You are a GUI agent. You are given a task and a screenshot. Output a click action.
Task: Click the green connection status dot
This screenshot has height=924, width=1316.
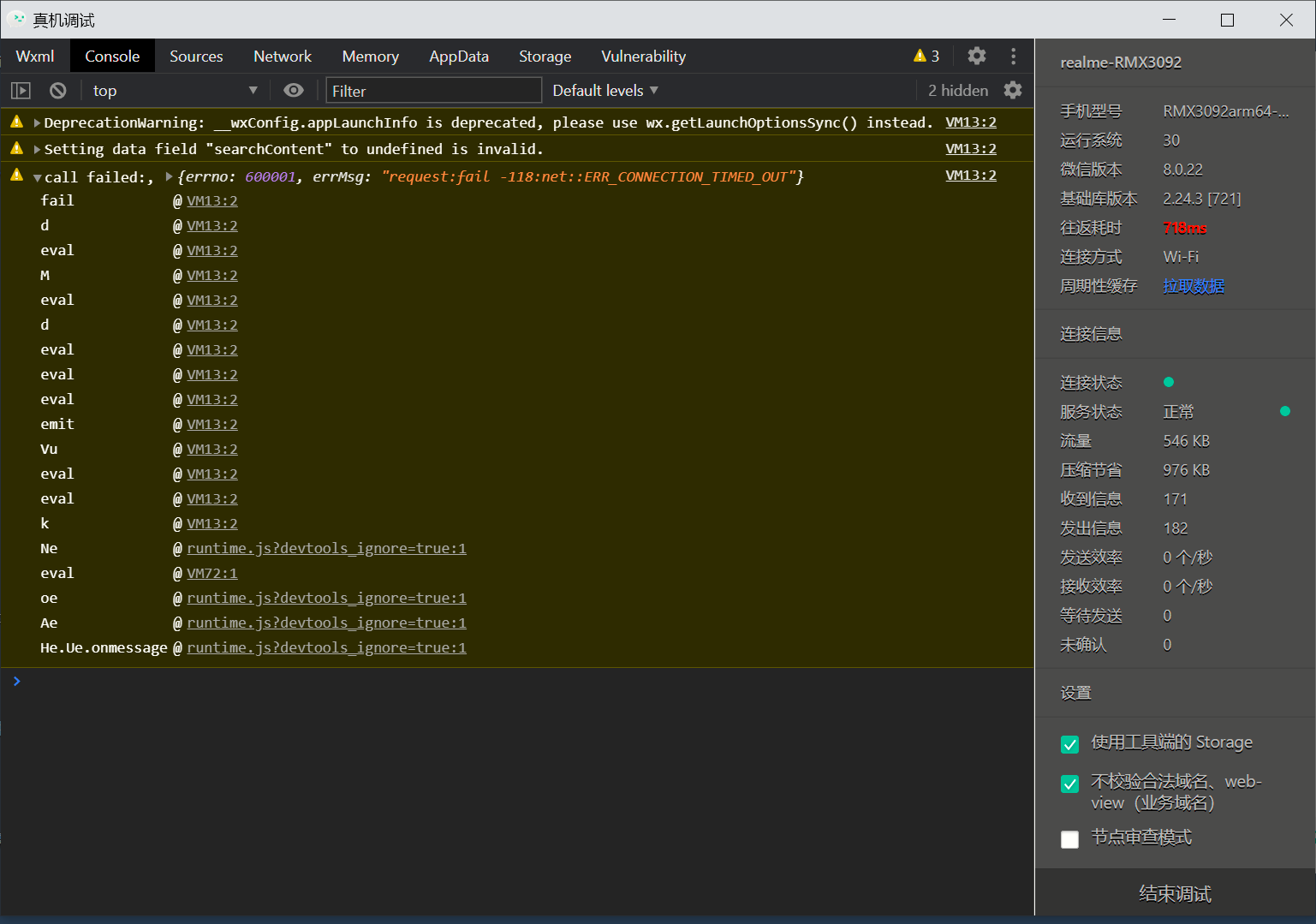[1168, 382]
